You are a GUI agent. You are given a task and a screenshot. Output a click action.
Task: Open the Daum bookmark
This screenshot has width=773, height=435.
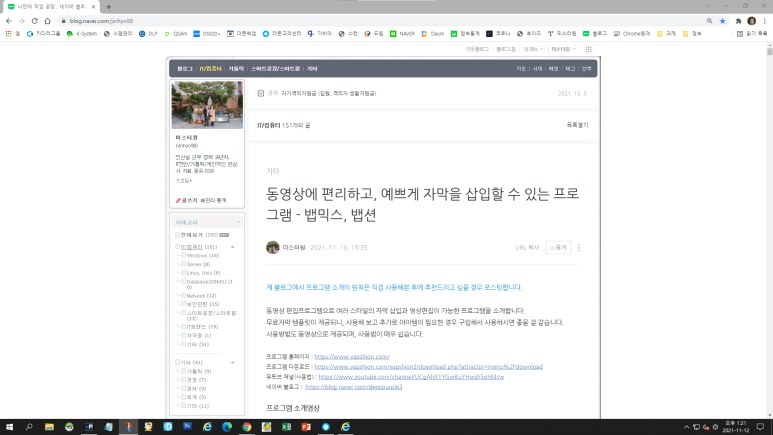[432, 34]
